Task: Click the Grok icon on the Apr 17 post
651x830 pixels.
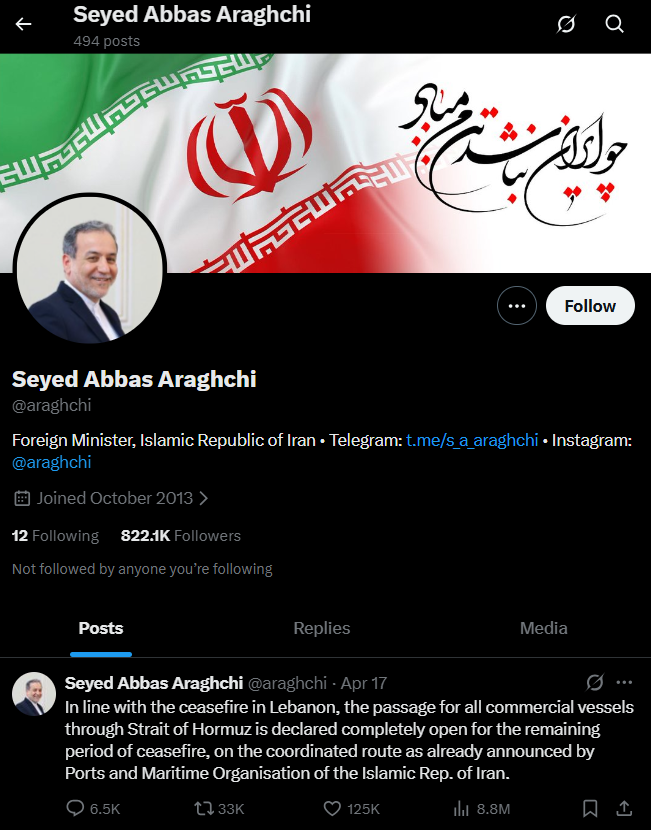Action: (594, 682)
